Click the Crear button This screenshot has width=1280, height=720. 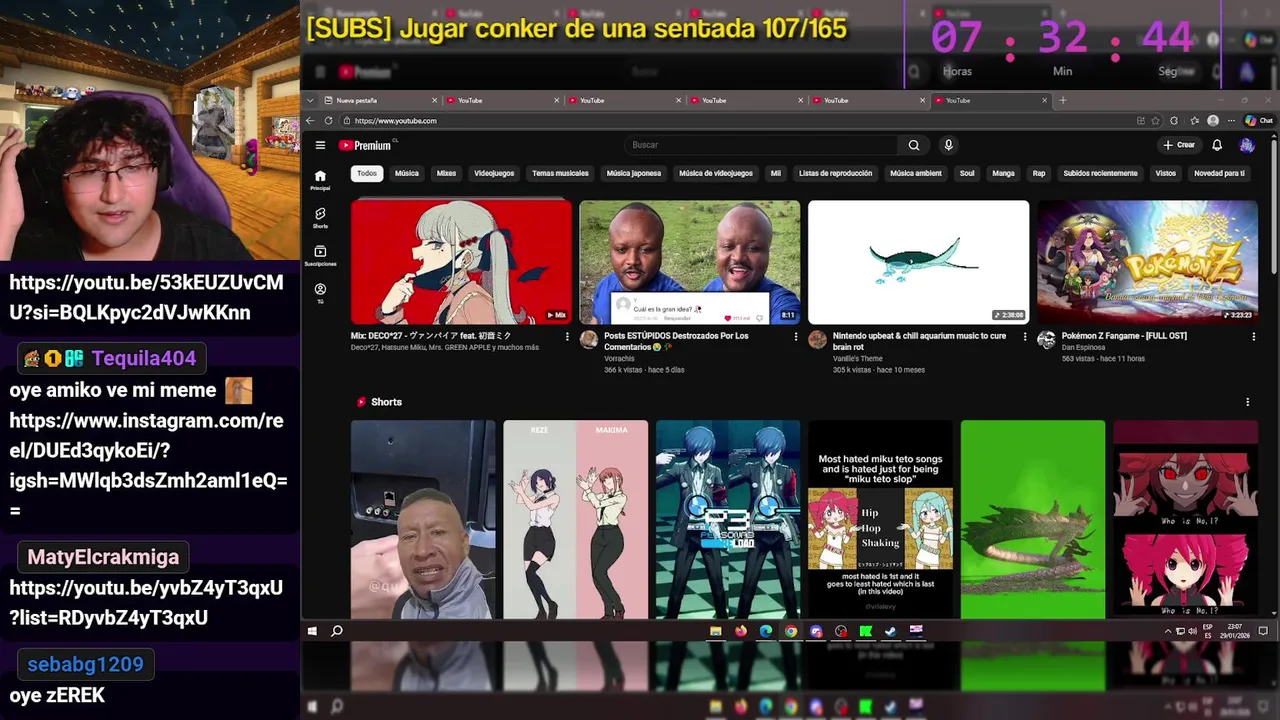[1179, 145]
